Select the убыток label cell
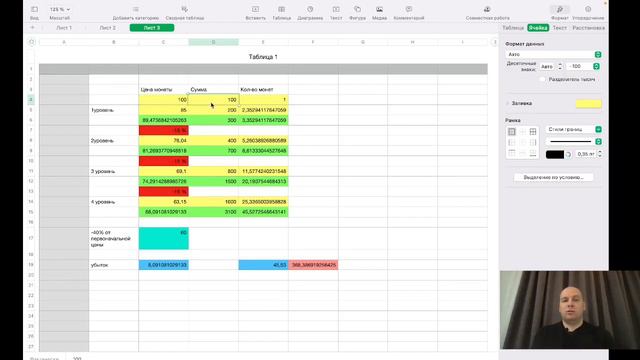This screenshot has height=360, width=640. (113, 265)
